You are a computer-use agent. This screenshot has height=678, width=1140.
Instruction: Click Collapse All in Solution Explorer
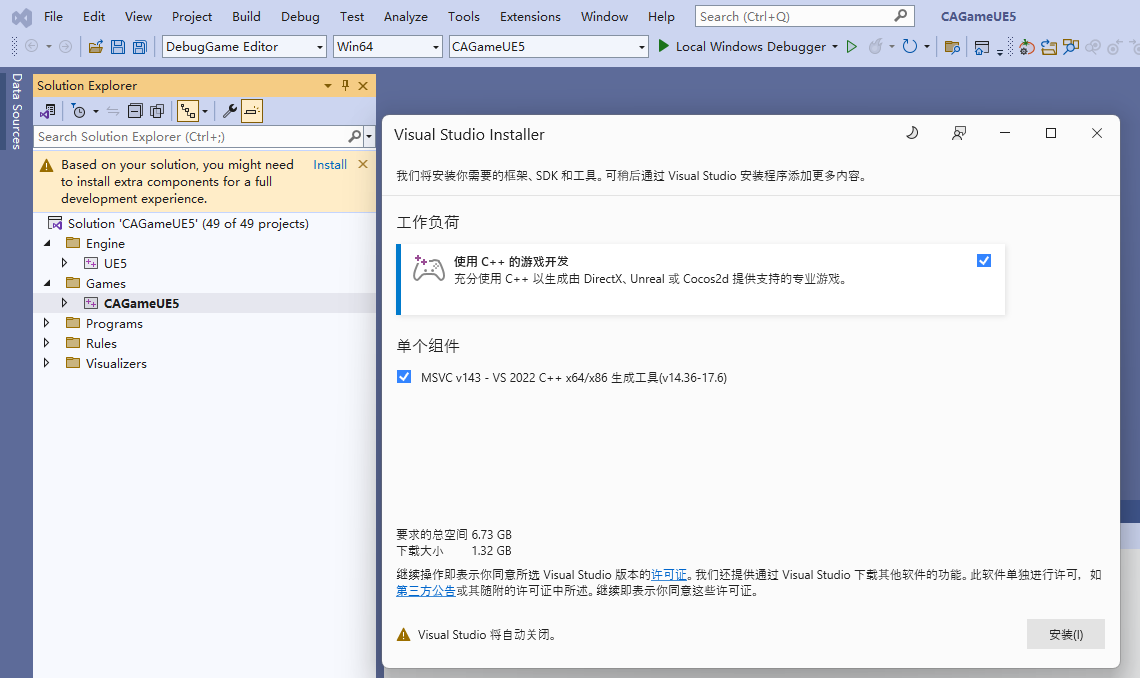pos(135,111)
